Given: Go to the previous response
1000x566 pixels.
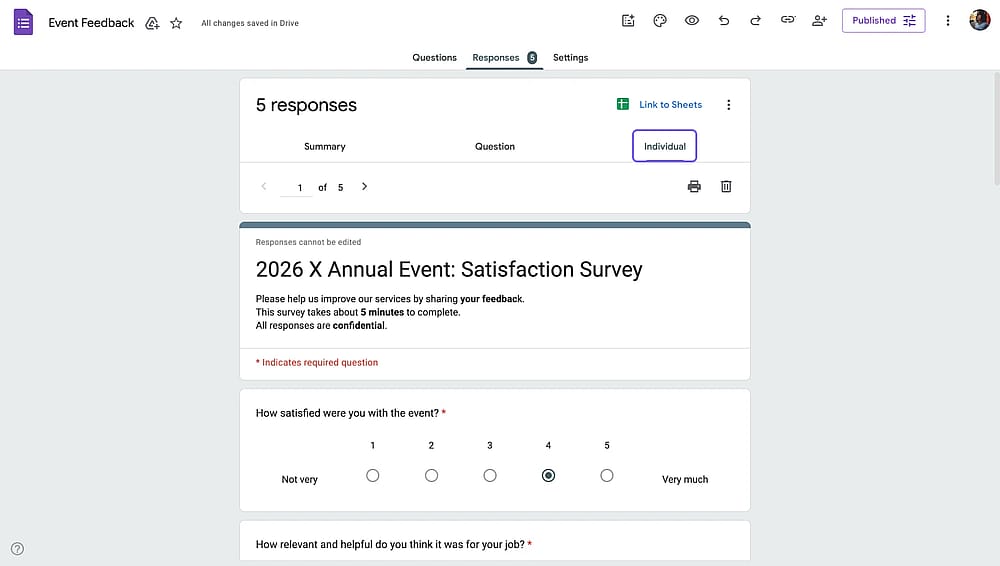Looking at the screenshot, I should click(264, 186).
